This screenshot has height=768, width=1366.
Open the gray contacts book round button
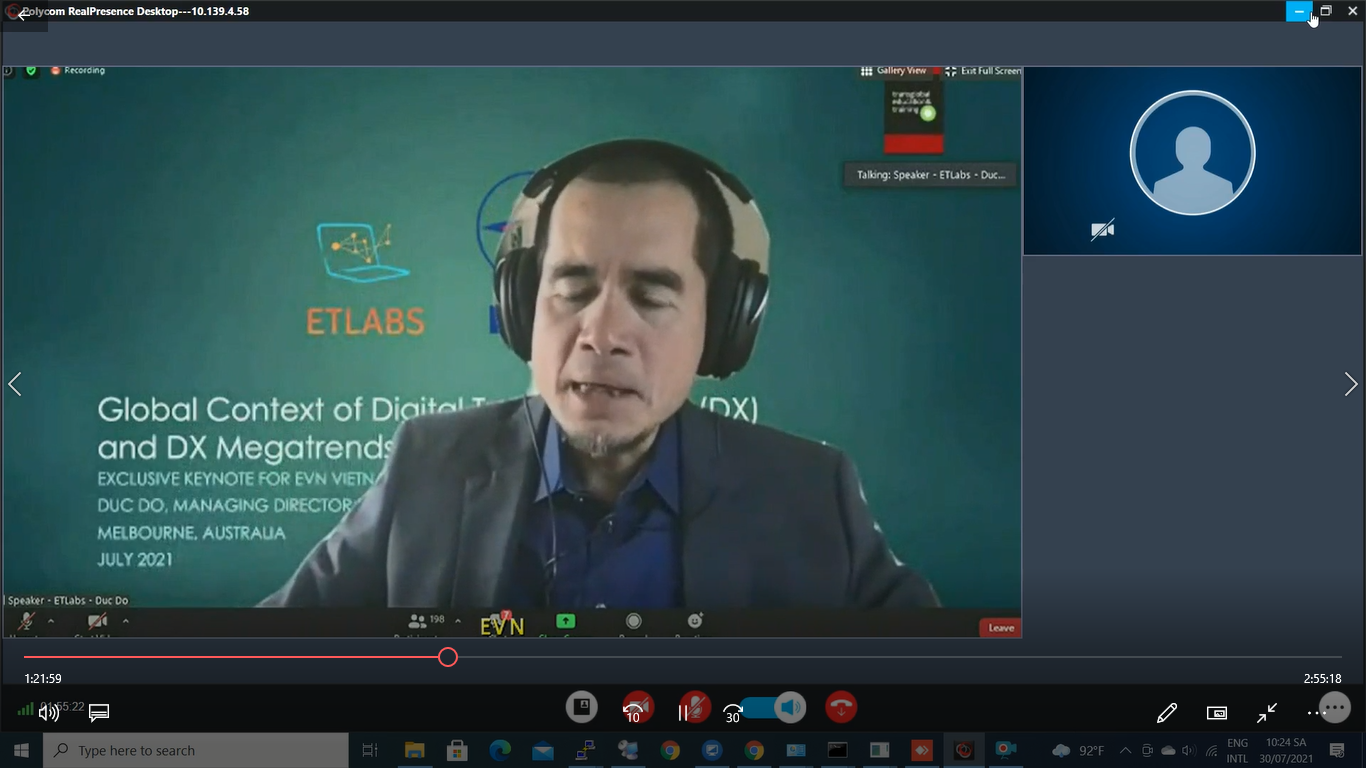point(581,707)
